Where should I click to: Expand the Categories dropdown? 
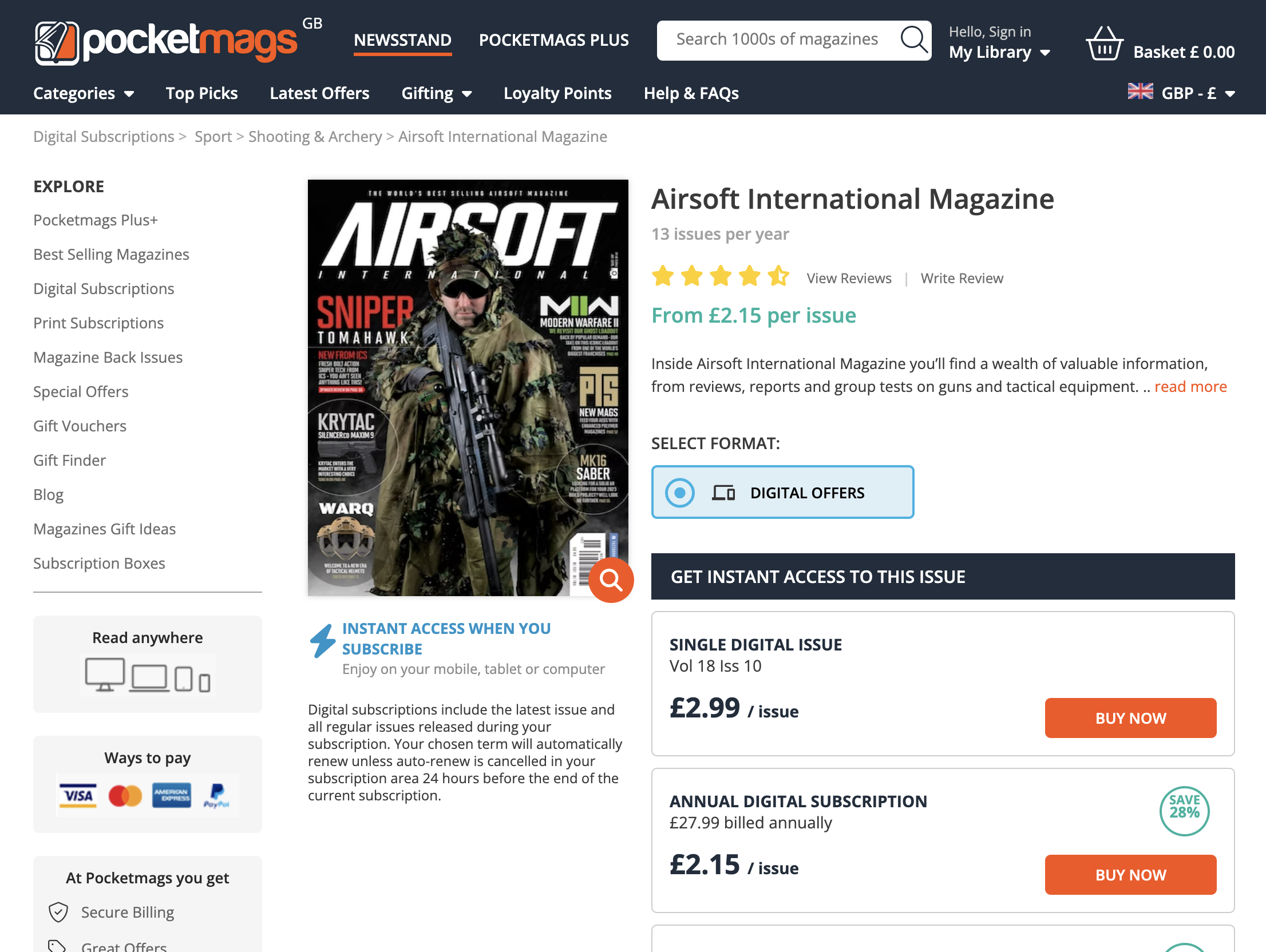pos(84,93)
